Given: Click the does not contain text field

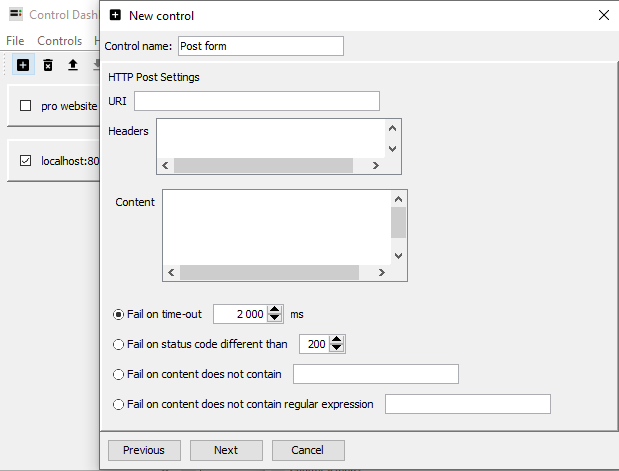Looking at the screenshot, I should click(x=376, y=374).
